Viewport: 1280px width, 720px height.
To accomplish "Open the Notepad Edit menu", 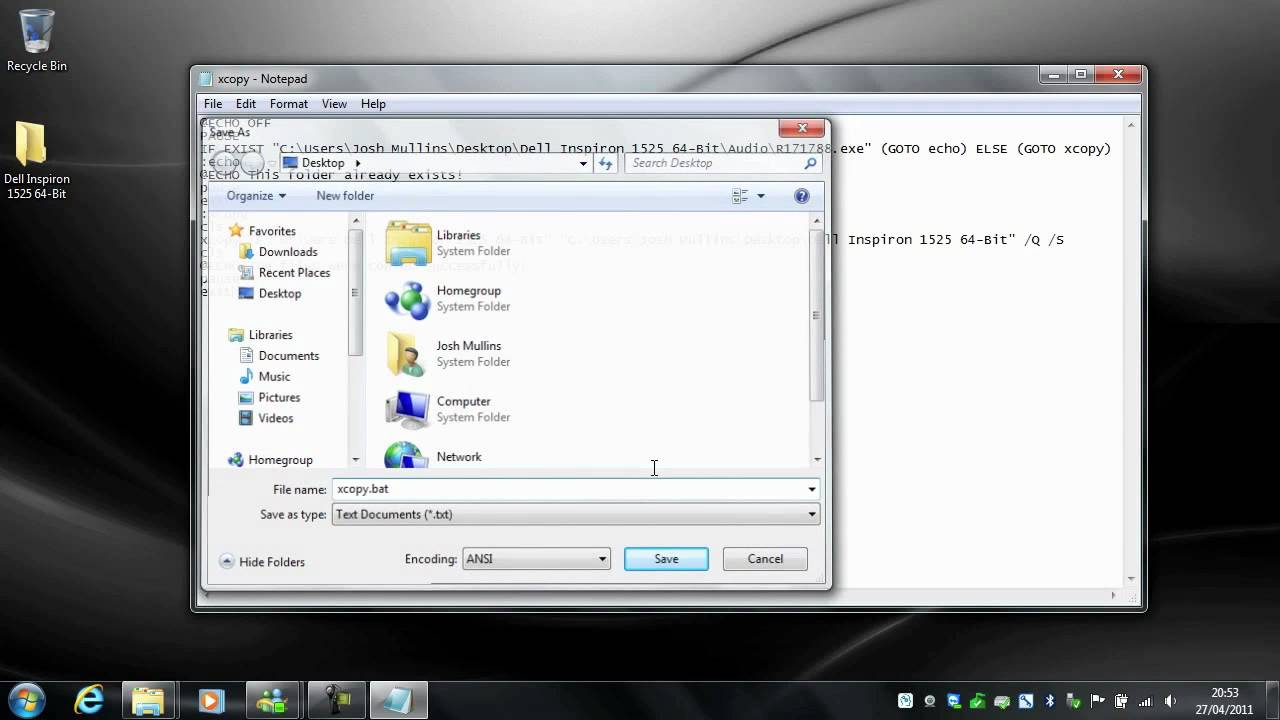I will click(246, 104).
